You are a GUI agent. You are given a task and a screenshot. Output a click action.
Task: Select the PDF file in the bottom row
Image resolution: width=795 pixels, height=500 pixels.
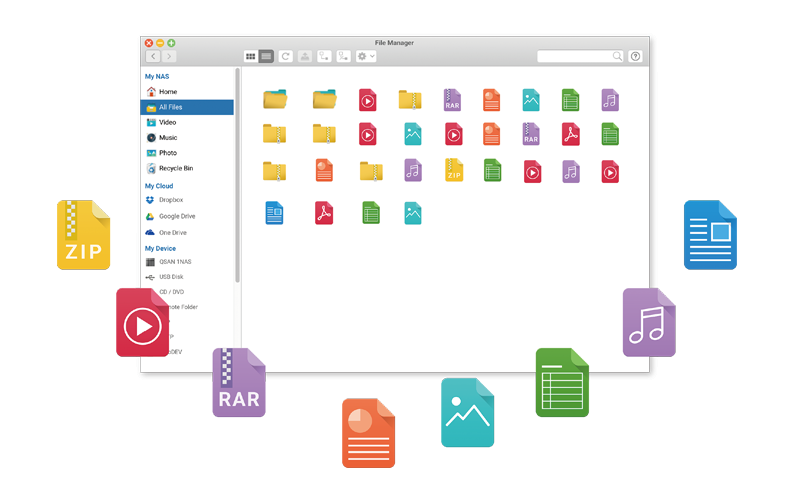pyautogui.click(x=324, y=213)
